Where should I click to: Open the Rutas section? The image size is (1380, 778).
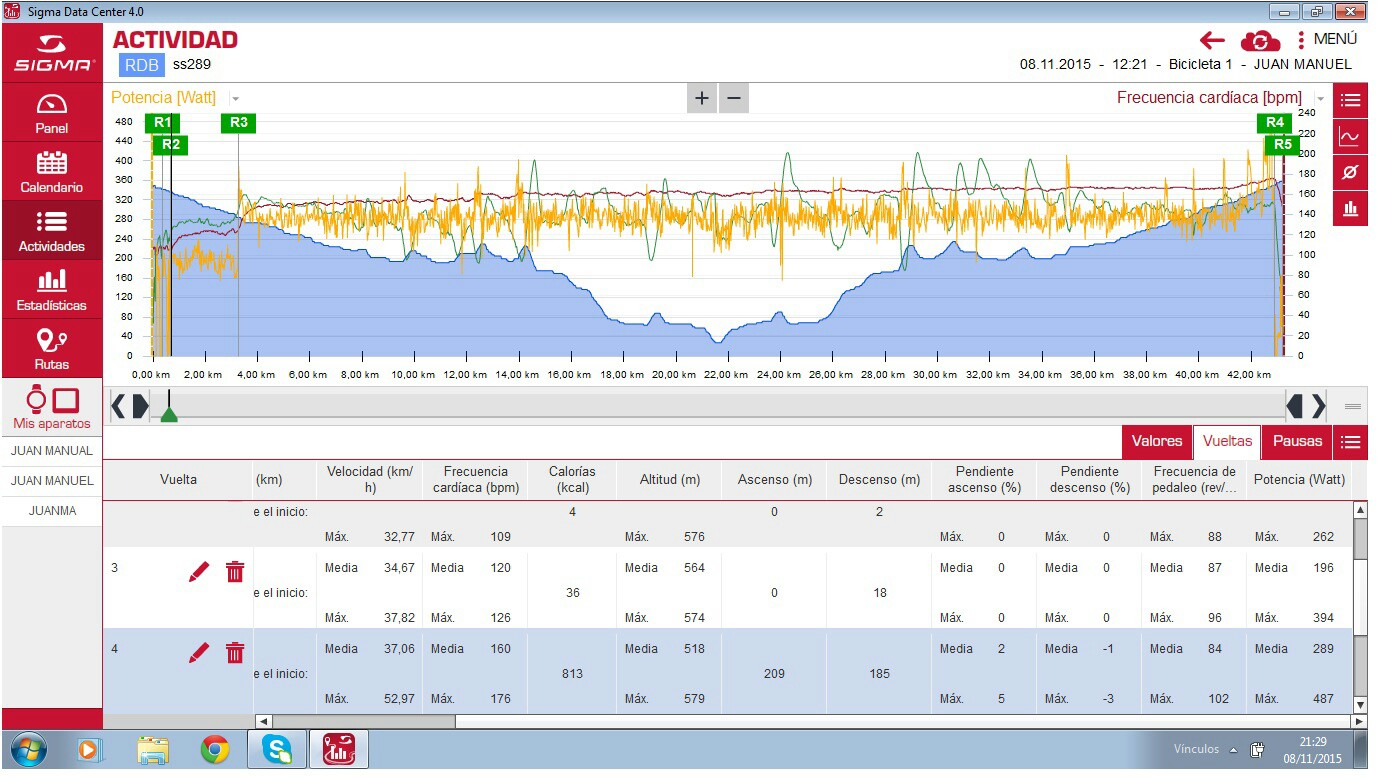point(52,348)
